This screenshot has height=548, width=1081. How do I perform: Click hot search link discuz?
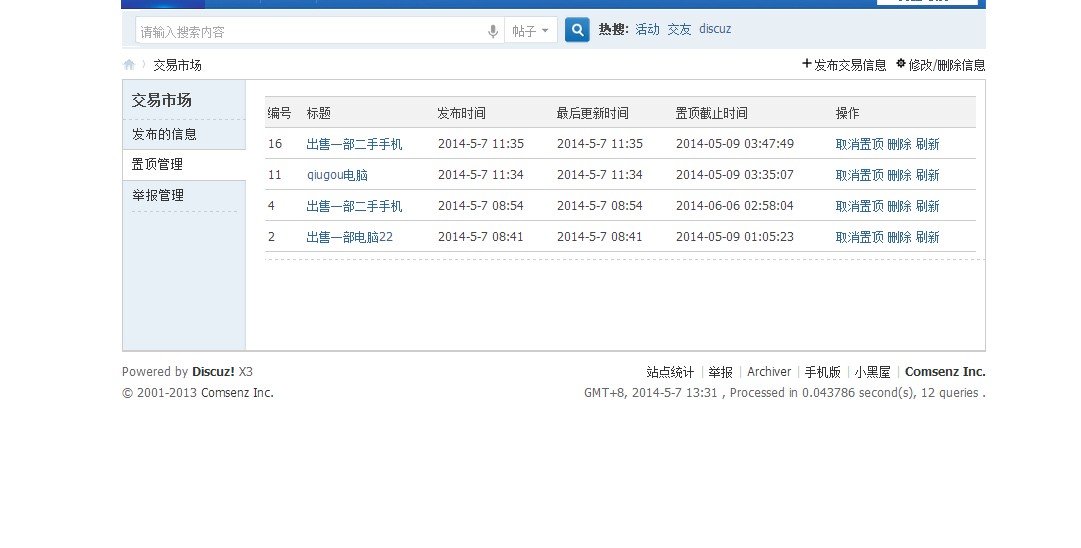click(x=715, y=29)
